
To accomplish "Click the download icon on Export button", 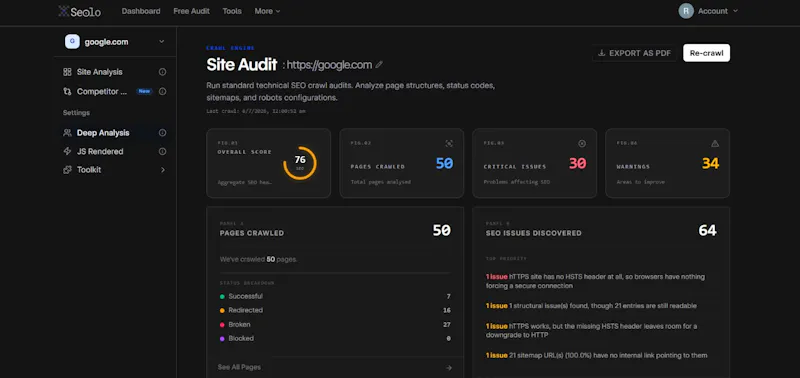I will (602, 53).
